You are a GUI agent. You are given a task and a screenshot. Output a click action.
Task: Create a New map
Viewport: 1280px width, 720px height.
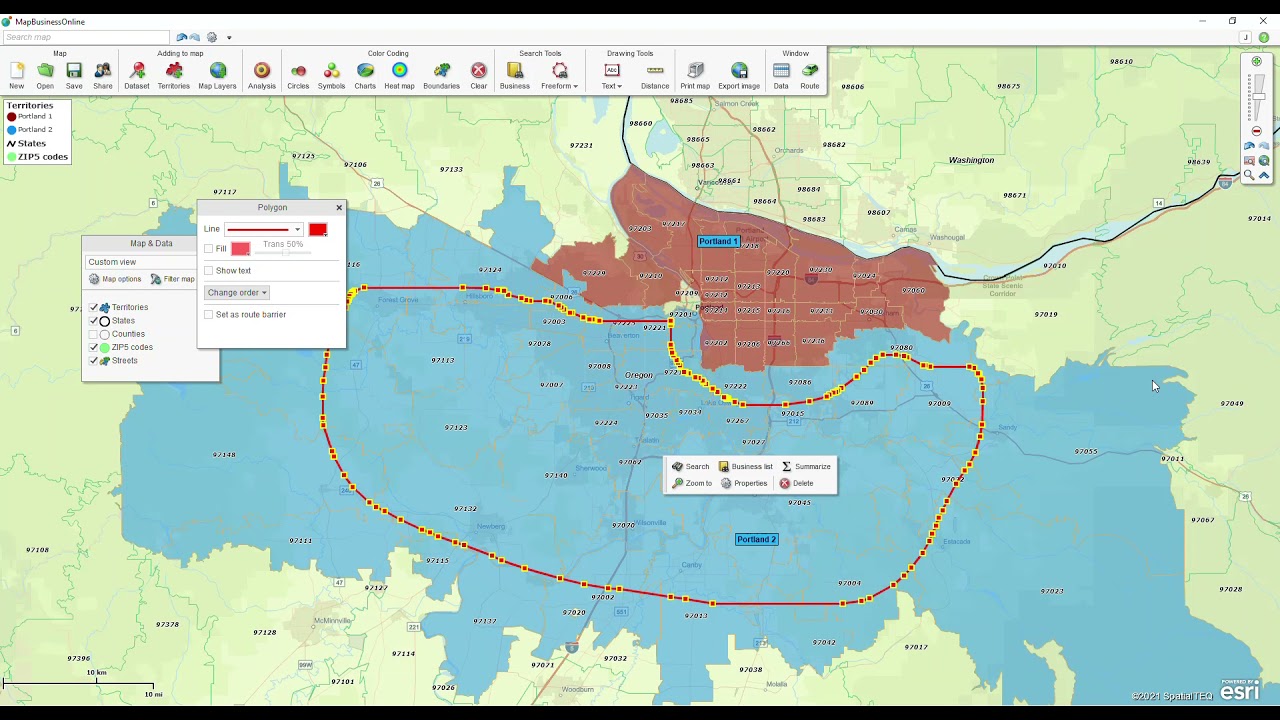(17, 75)
